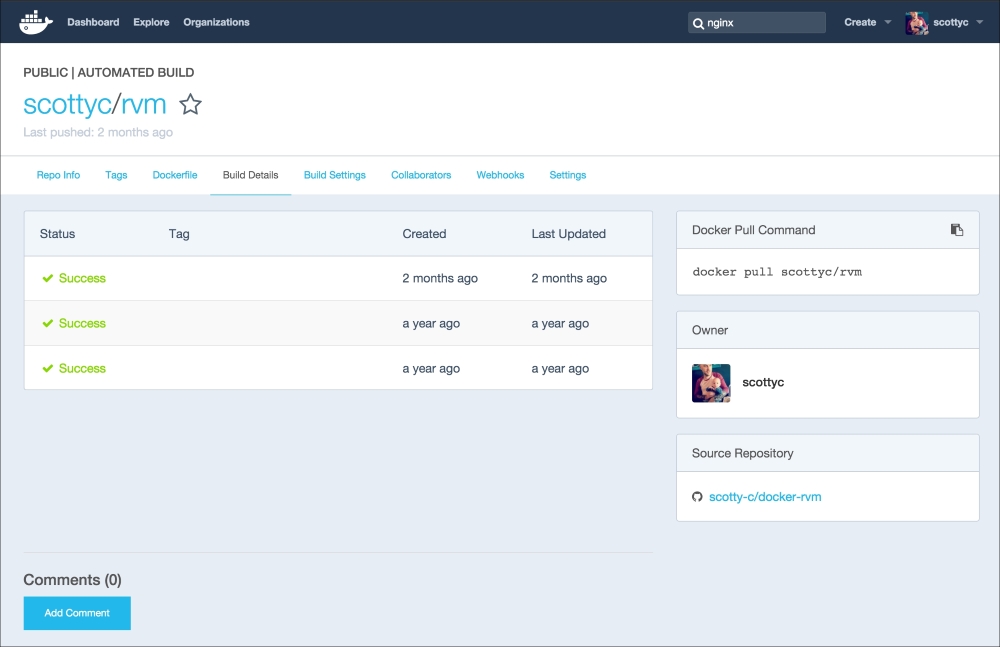This screenshot has height=647, width=1000.
Task: Click inside the nginx search field
Action: coord(760,23)
